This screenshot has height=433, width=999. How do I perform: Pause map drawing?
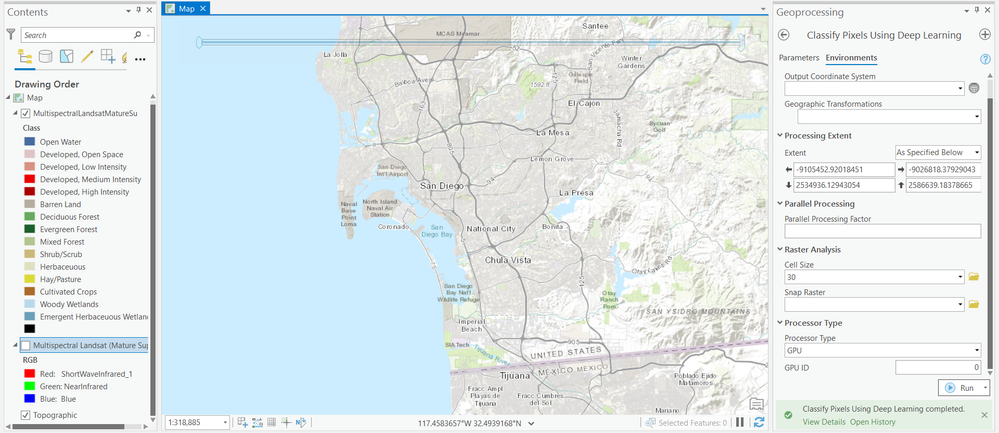point(740,422)
